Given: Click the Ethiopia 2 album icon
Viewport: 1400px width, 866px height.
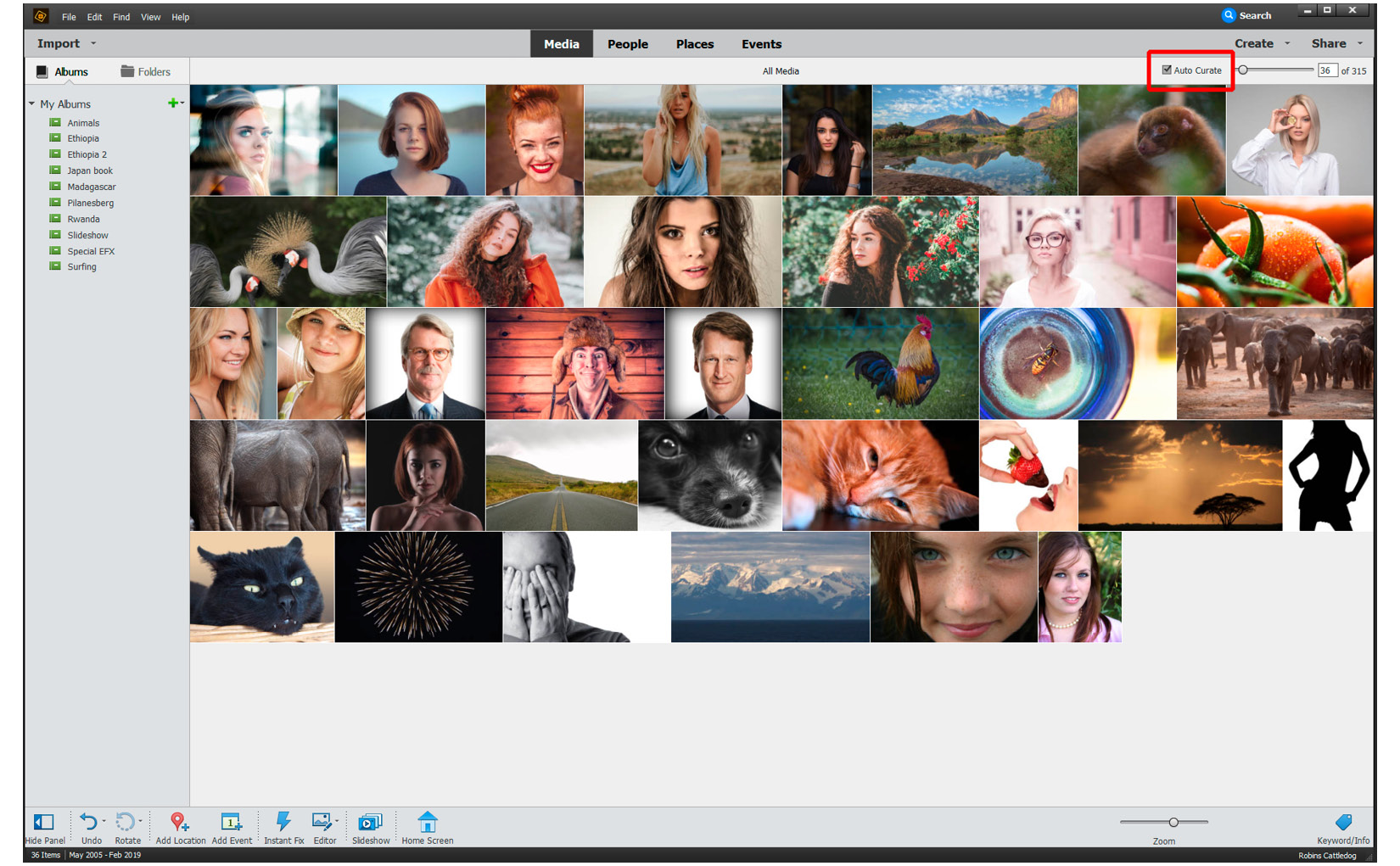Looking at the screenshot, I should coord(55,154).
